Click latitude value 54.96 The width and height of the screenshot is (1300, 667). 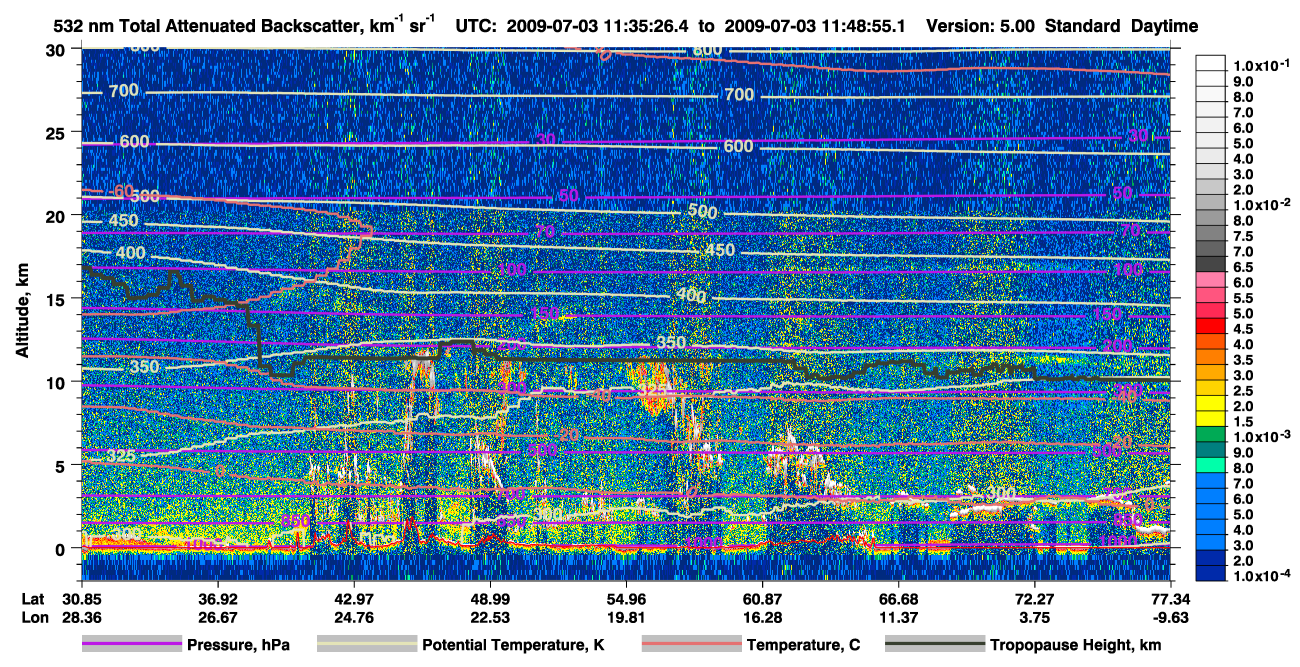tap(627, 598)
